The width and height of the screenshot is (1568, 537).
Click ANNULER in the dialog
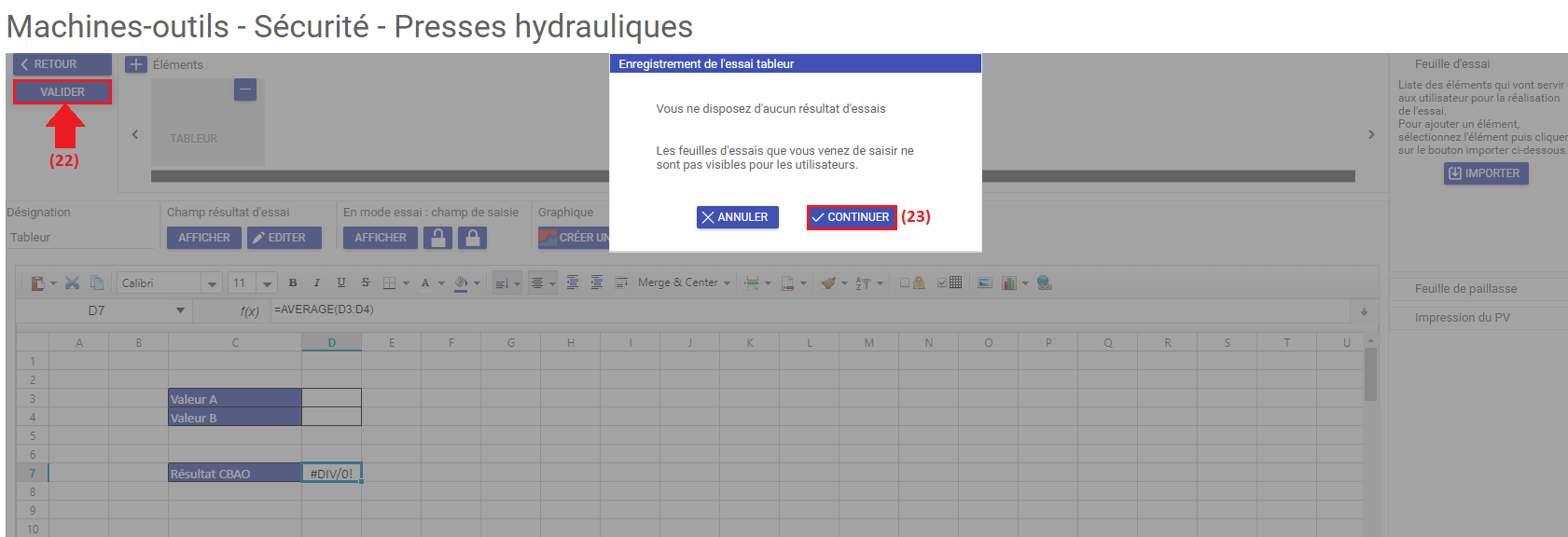(x=737, y=217)
